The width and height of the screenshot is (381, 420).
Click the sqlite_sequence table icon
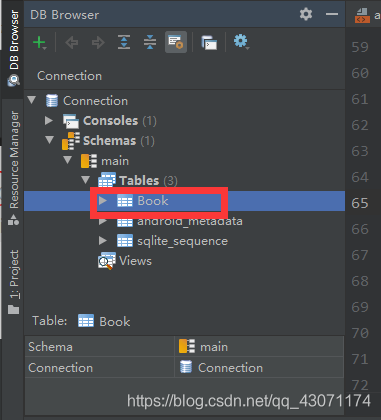125,241
